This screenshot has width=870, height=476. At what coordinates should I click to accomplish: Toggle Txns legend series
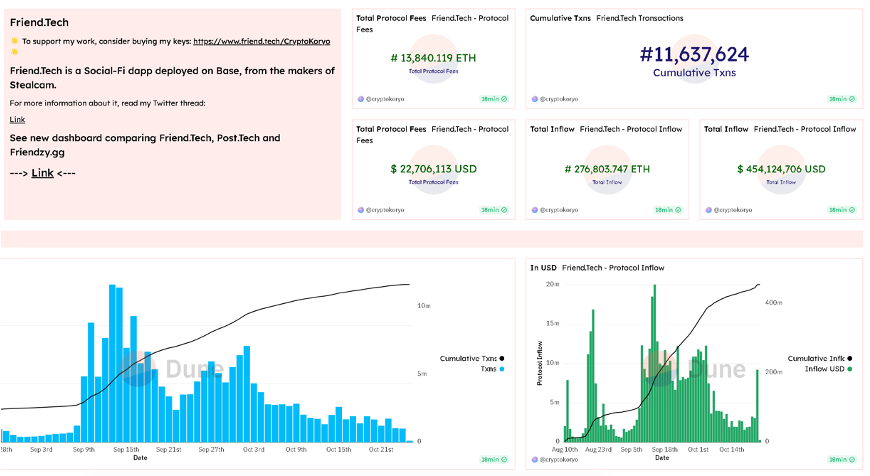[492, 369]
